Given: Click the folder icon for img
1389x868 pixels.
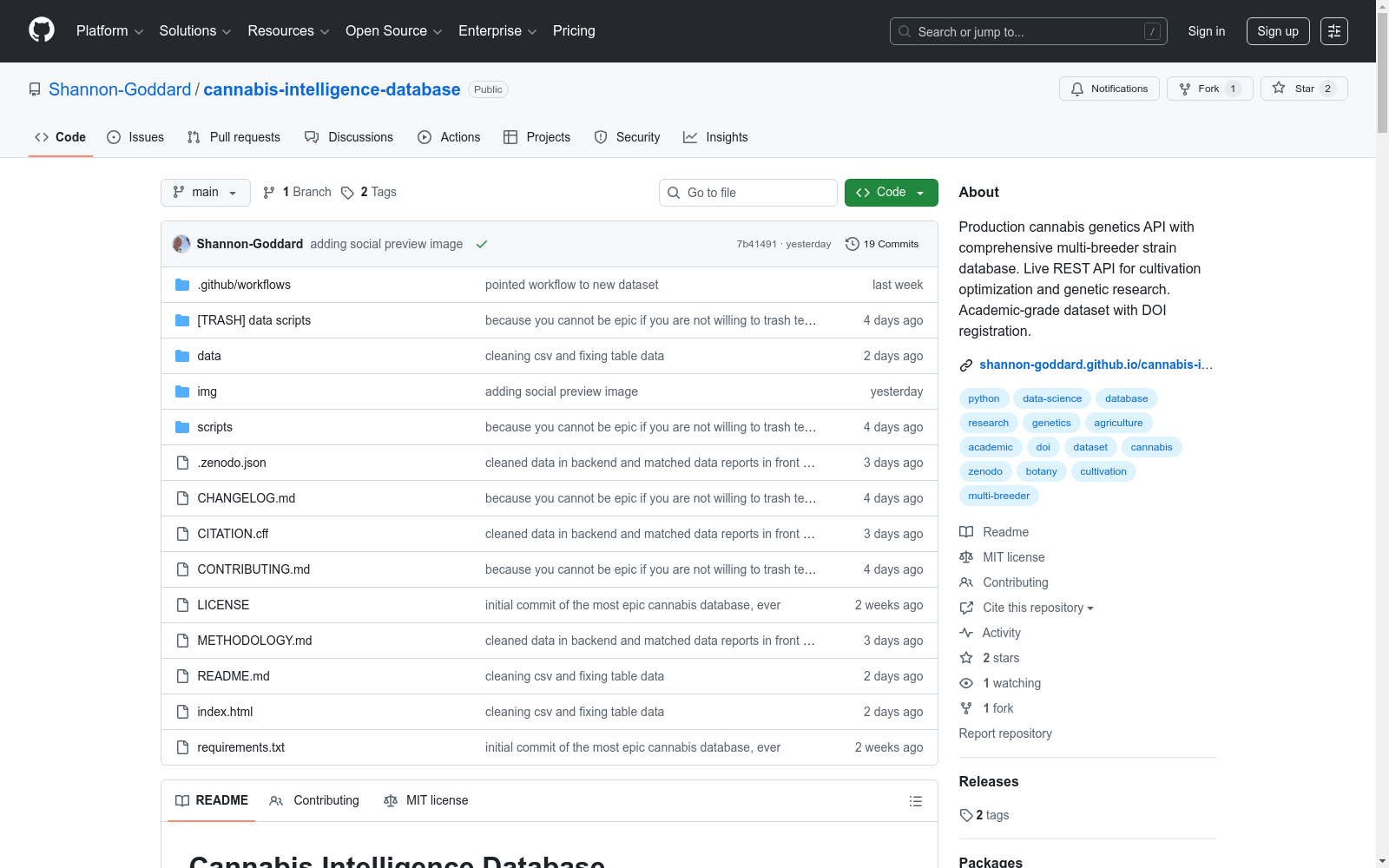Looking at the screenshot, I should pyautogui.click(x=182, y=391).
